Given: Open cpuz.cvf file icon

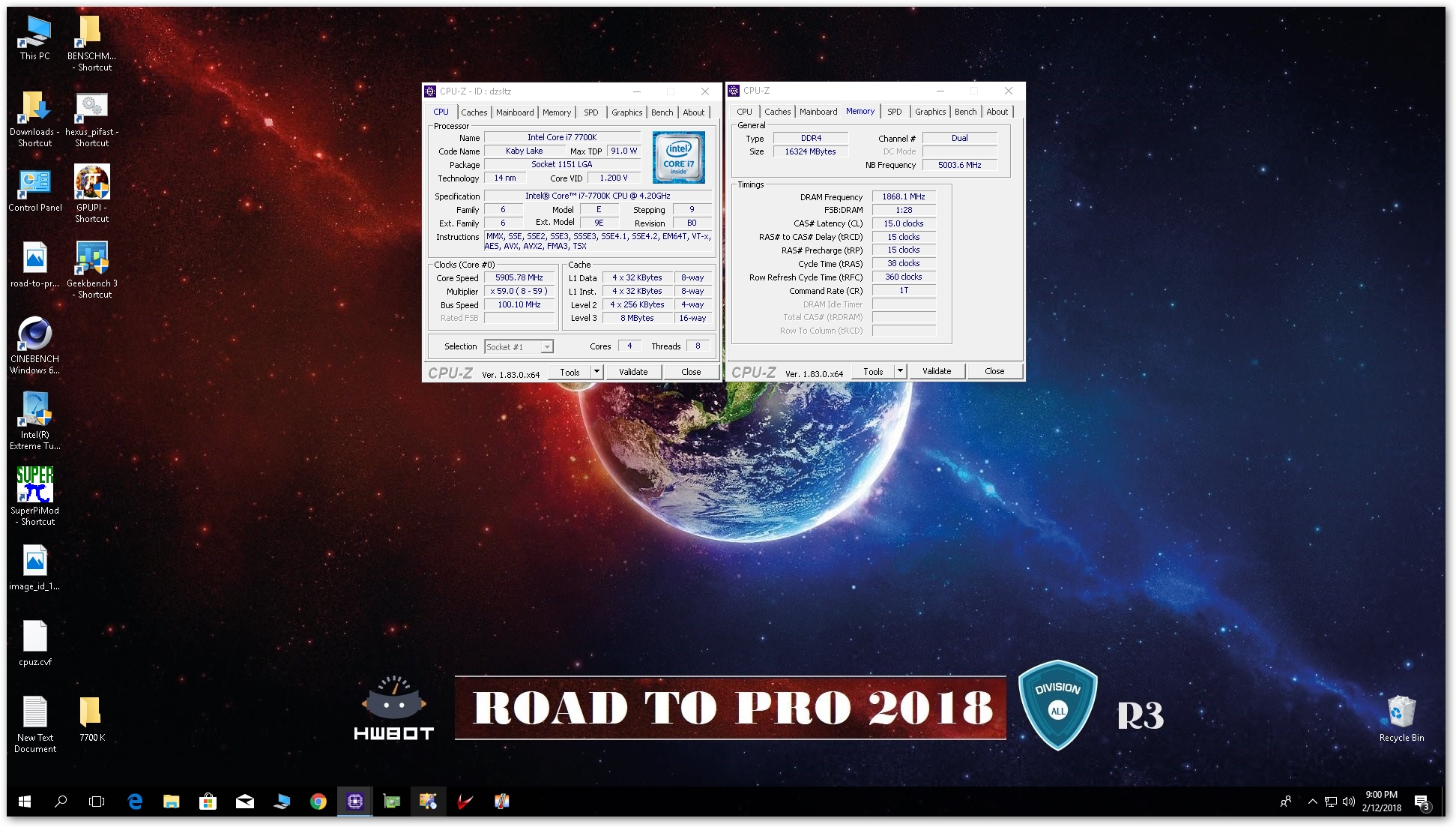Looking at the screenshot, I should coord(34,643).
